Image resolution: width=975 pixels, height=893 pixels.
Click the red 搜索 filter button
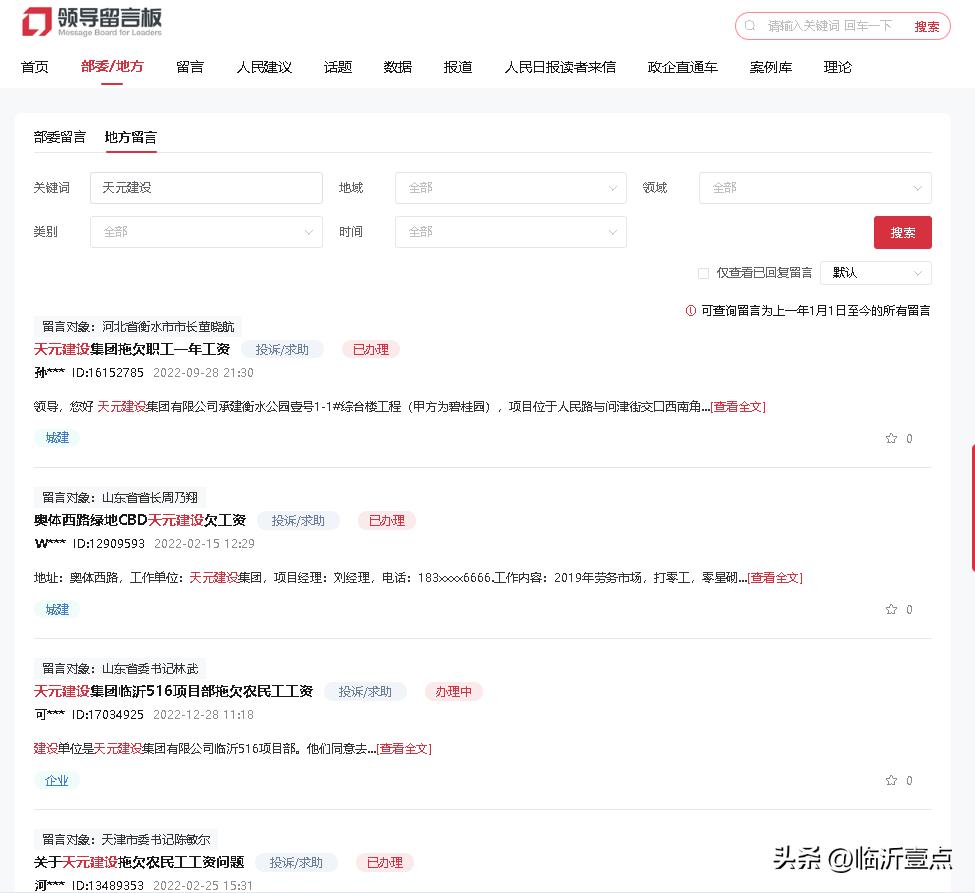pyautogui.click(x=902, y=233)
